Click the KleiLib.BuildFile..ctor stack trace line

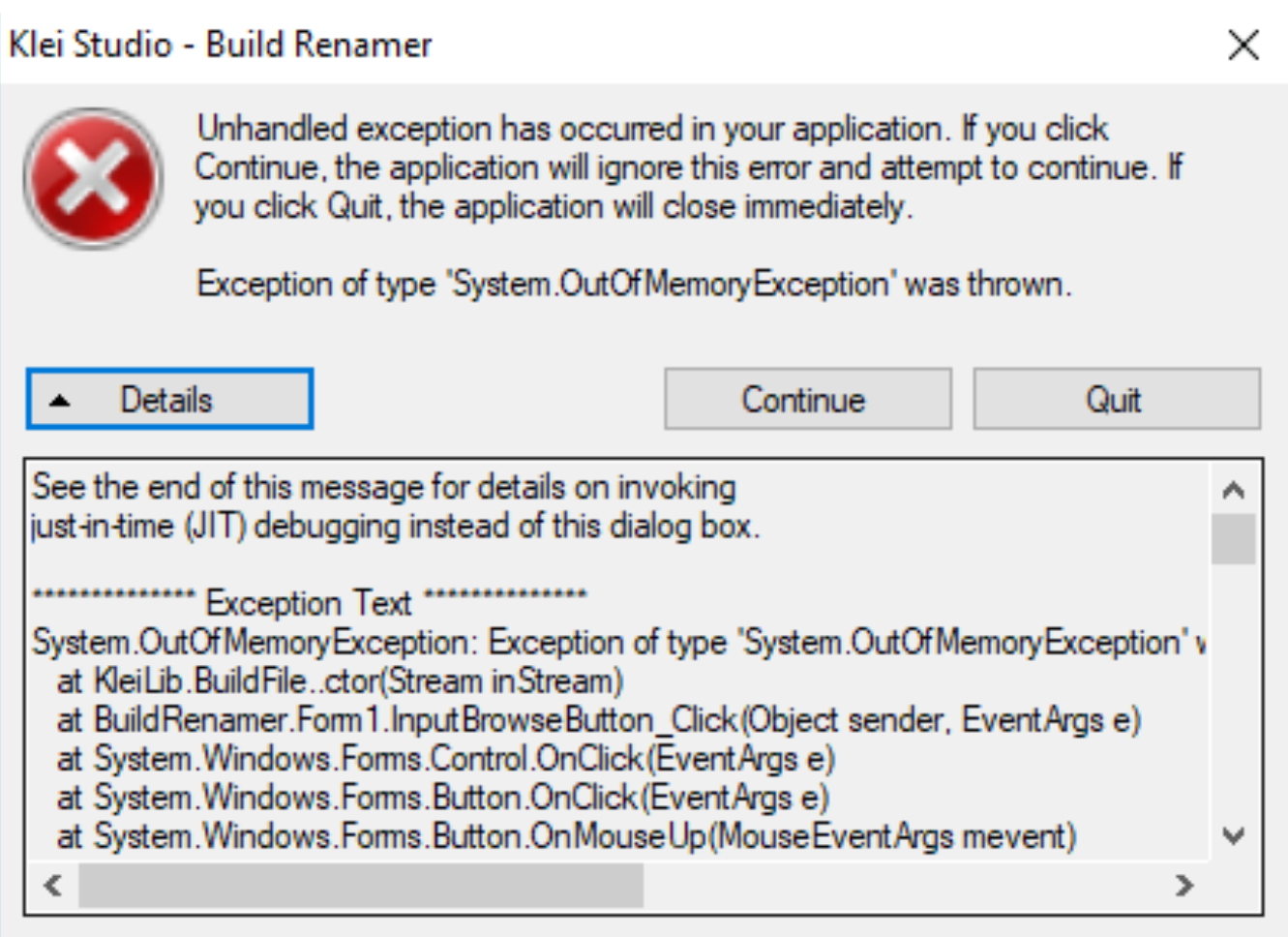(339, 681)
